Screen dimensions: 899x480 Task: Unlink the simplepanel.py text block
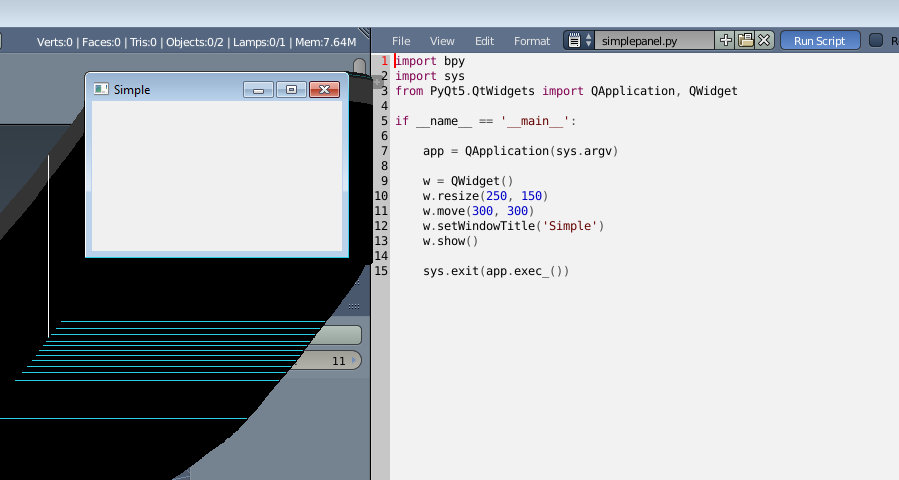pos(764,41)
